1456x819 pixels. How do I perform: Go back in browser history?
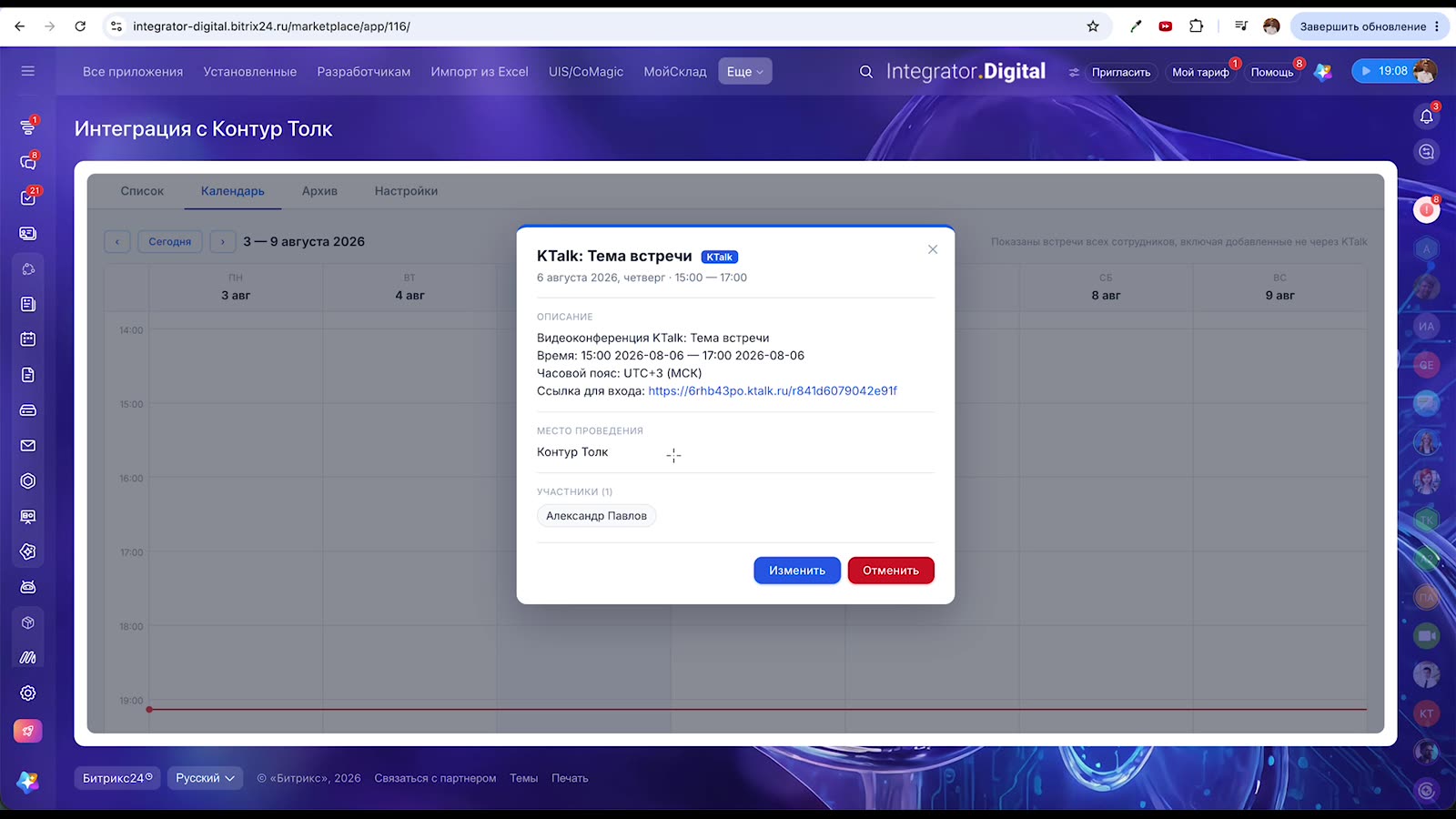click(x=20, y=26)
